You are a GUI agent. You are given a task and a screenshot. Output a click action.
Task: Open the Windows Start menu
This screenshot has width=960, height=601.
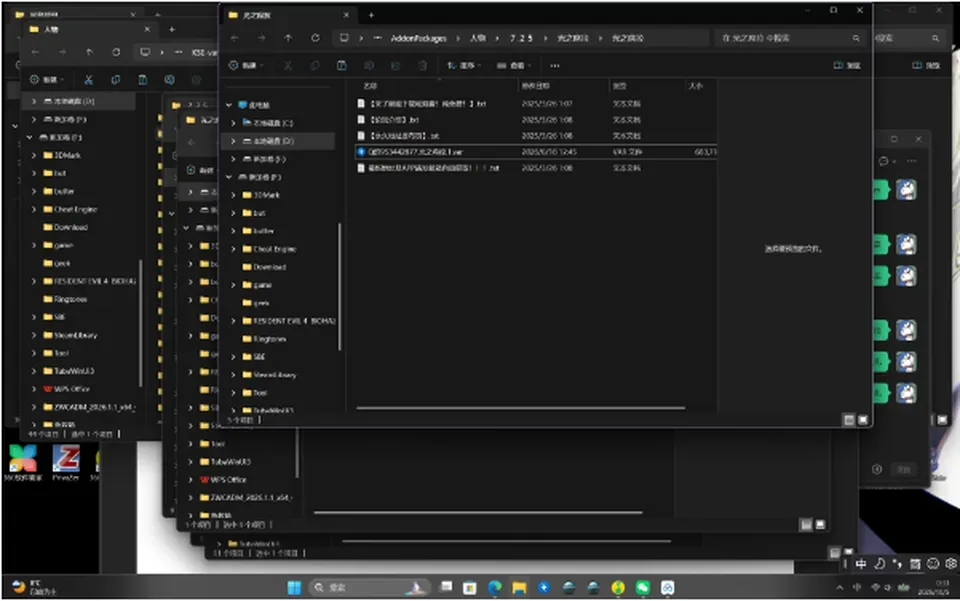294,588
